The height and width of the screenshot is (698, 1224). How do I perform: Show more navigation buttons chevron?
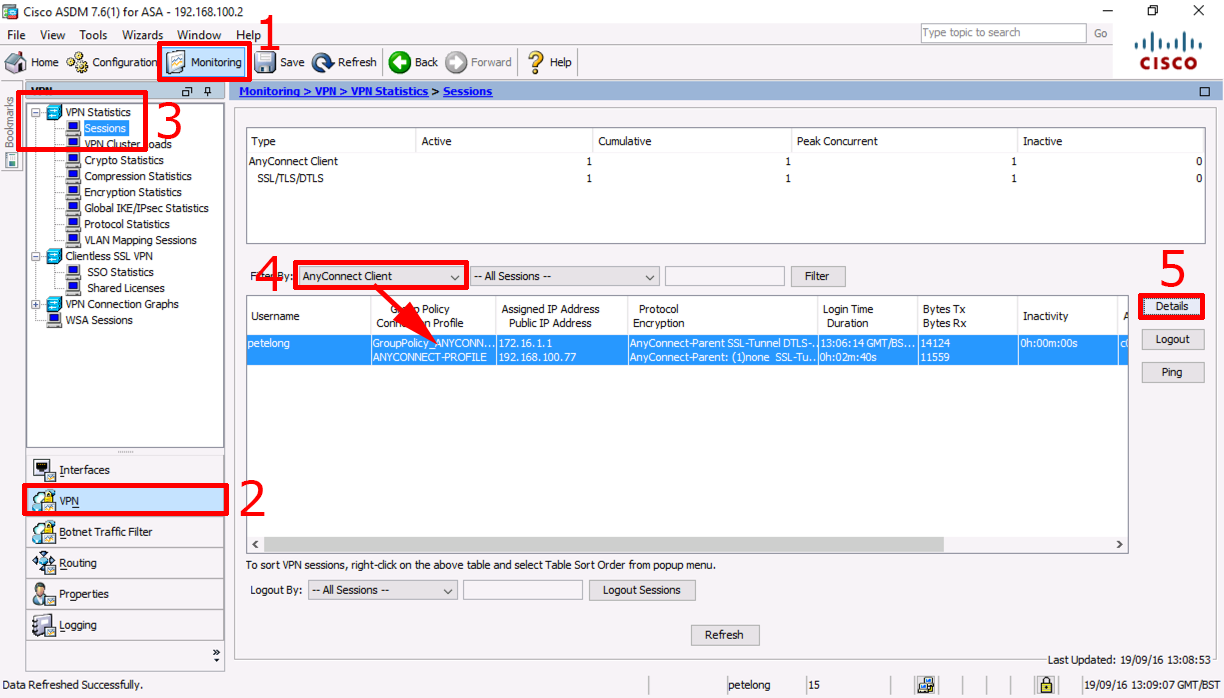tap(216, 655)
